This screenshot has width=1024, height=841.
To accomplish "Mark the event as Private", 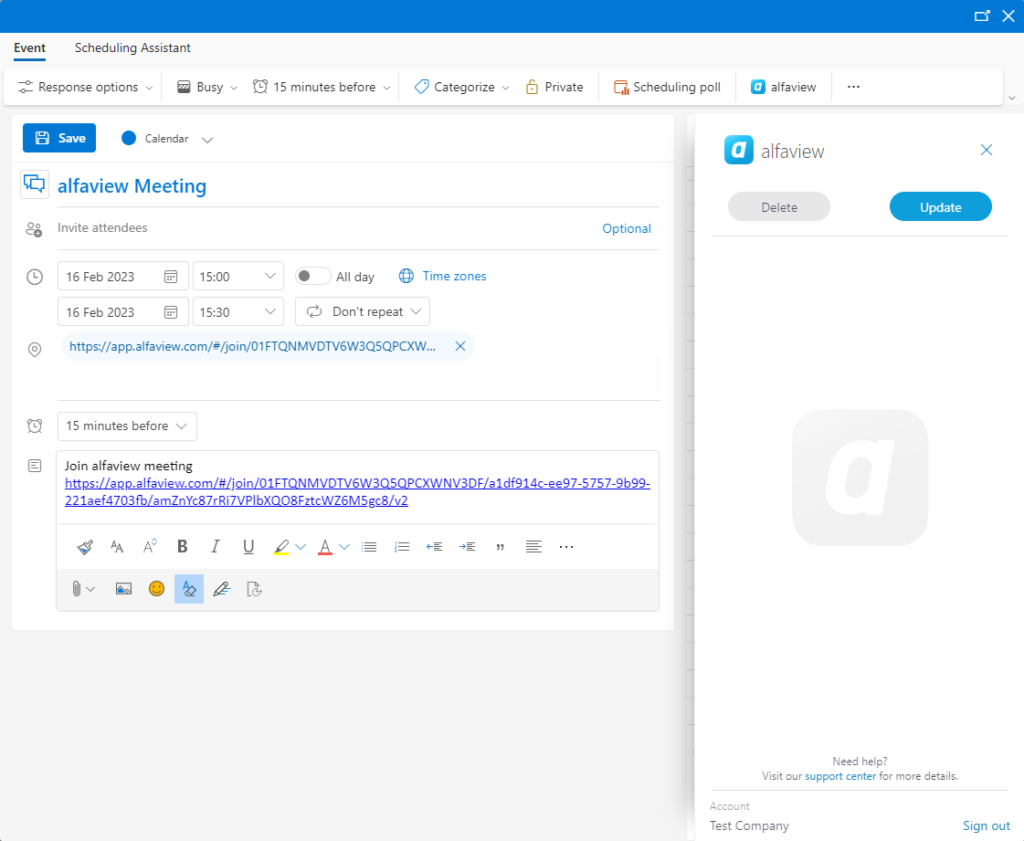I will (x=554, y=87).
